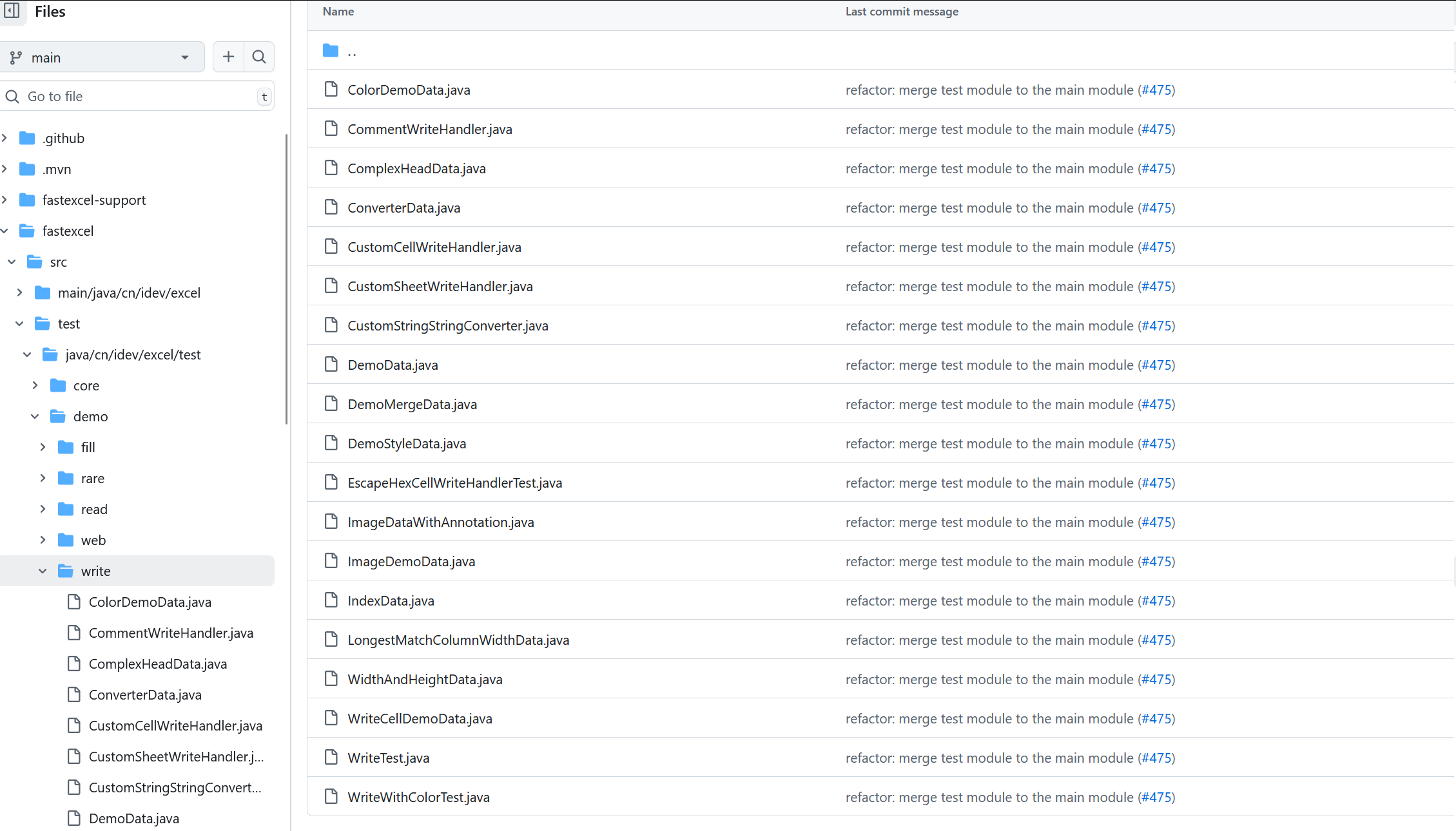Viewport: 1456px width, 831px height.
Task: Click the Name column header
Action: (x=338, y=12)
